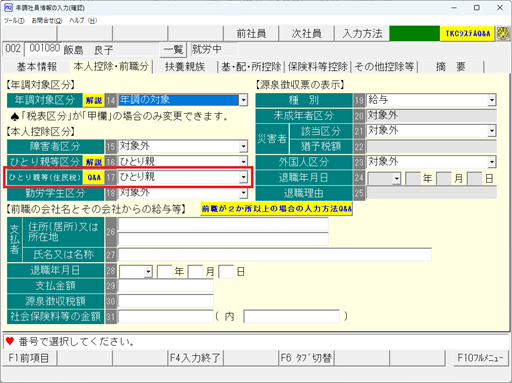Click the F4入力終了 button
Viewport: 512px width, 383px height.
click(x=195, y=358)
